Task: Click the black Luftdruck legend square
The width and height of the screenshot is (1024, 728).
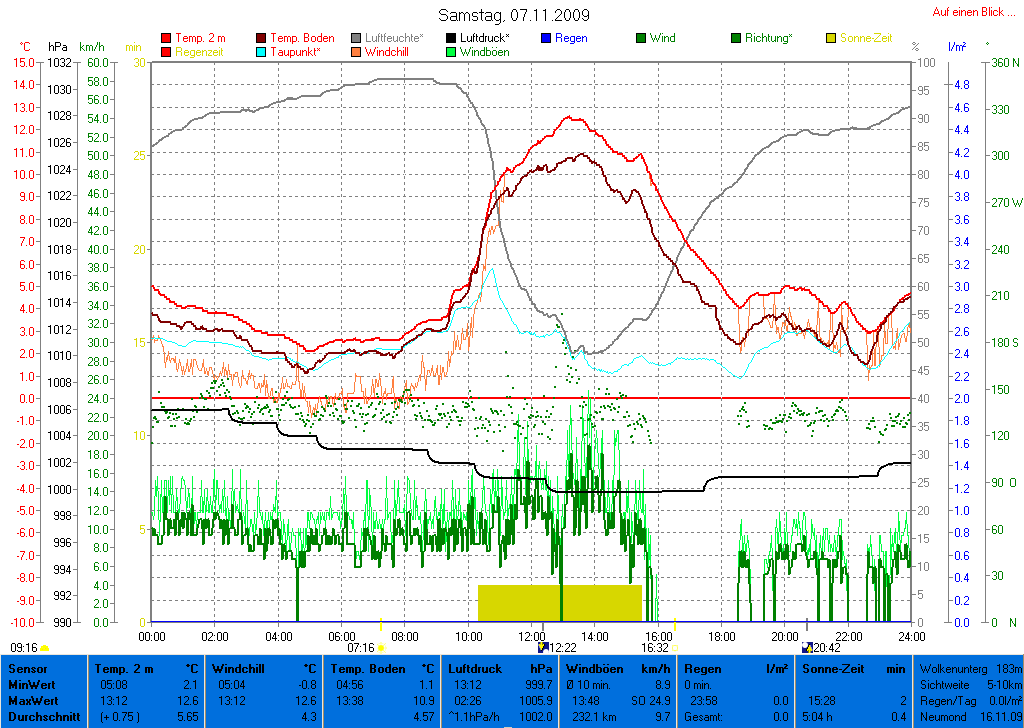Action: coord(451,38)
